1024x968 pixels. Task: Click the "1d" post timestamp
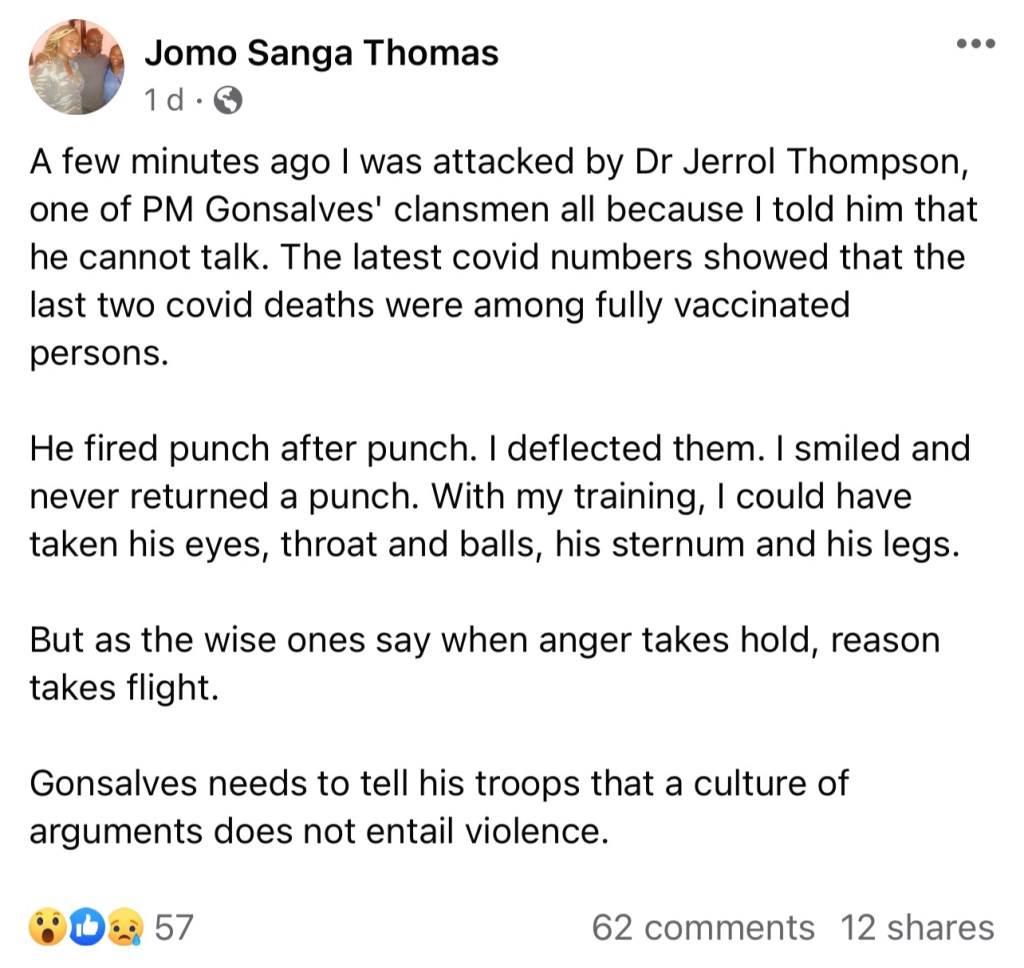point(164,100)
